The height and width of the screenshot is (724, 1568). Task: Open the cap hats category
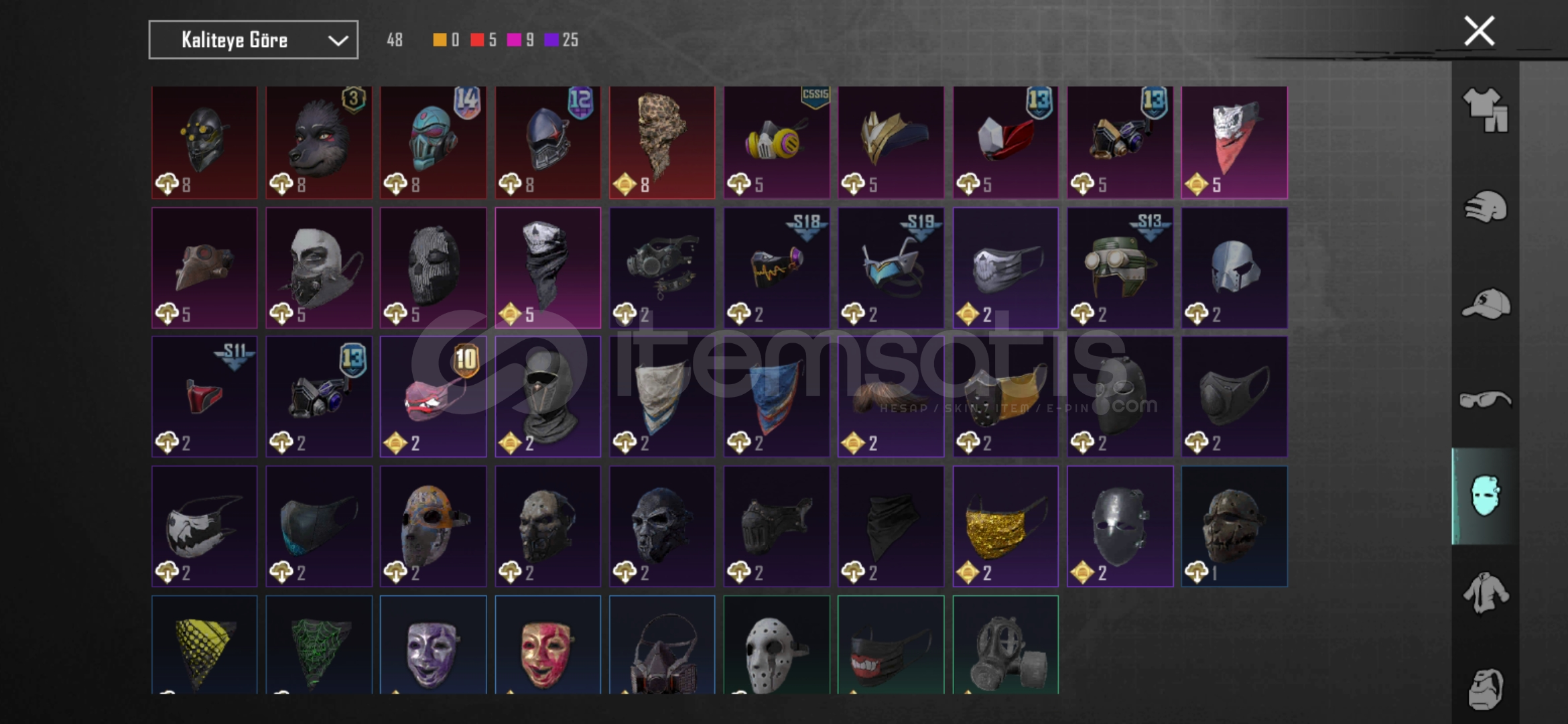(x=1486, y=303)
